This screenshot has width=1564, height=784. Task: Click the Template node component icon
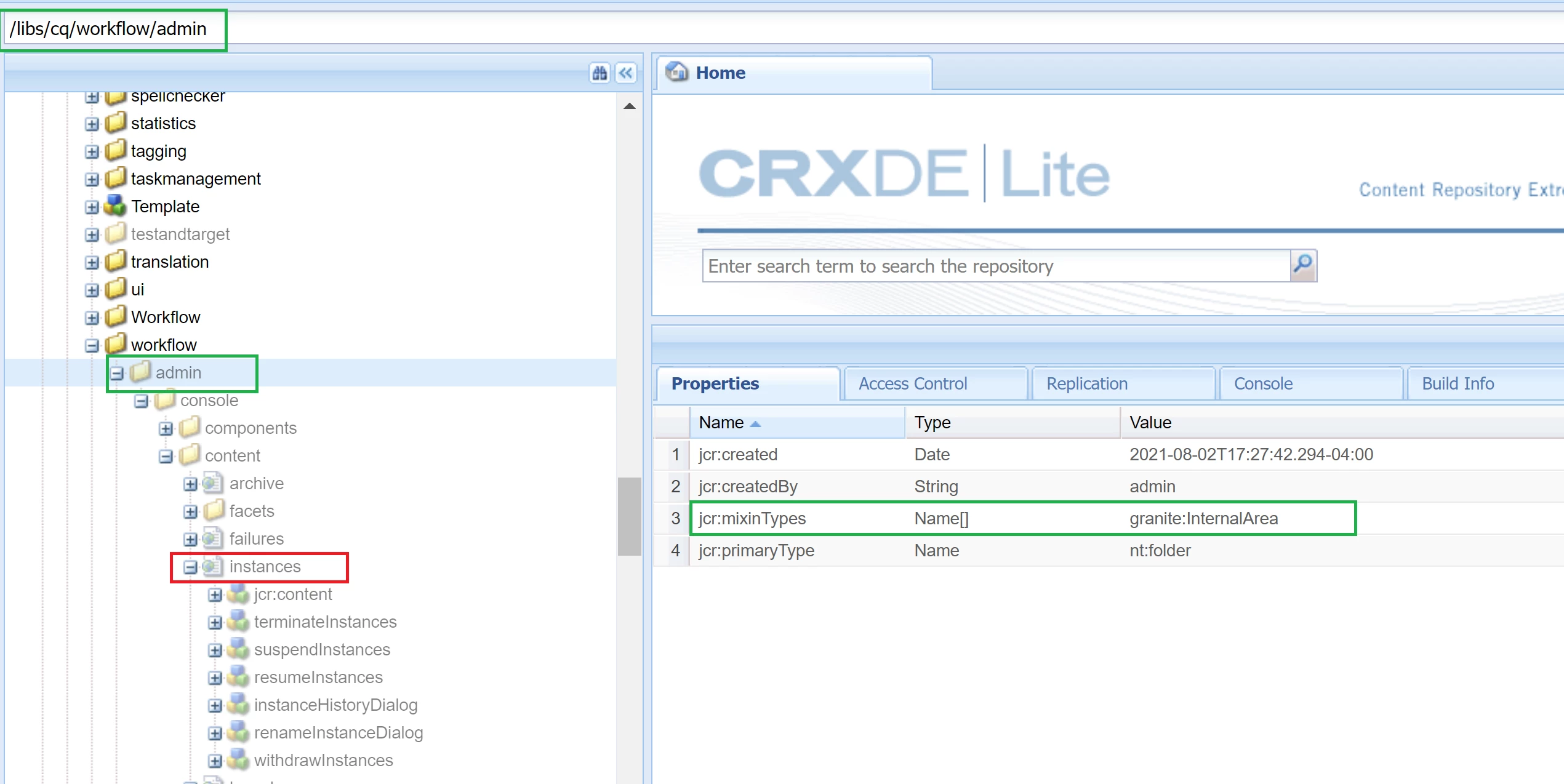(115, 206)
